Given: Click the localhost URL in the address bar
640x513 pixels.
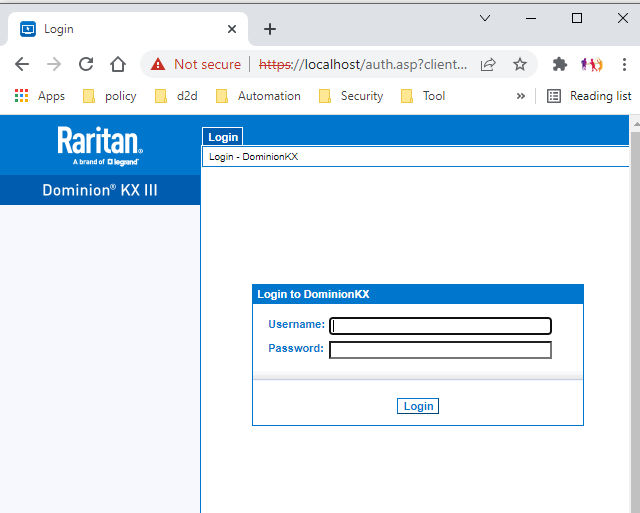Looking at the screenshot, I should coord(363,64).
